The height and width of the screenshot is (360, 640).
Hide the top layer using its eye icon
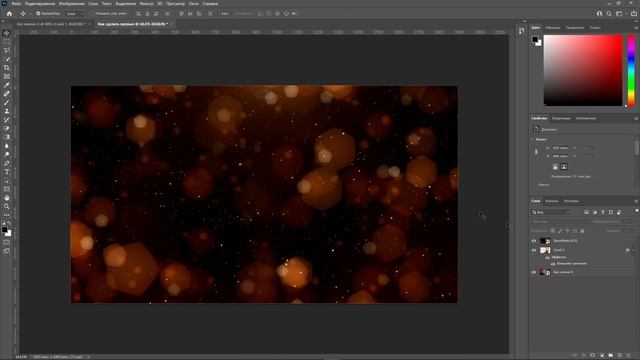[x=534, y=241]
